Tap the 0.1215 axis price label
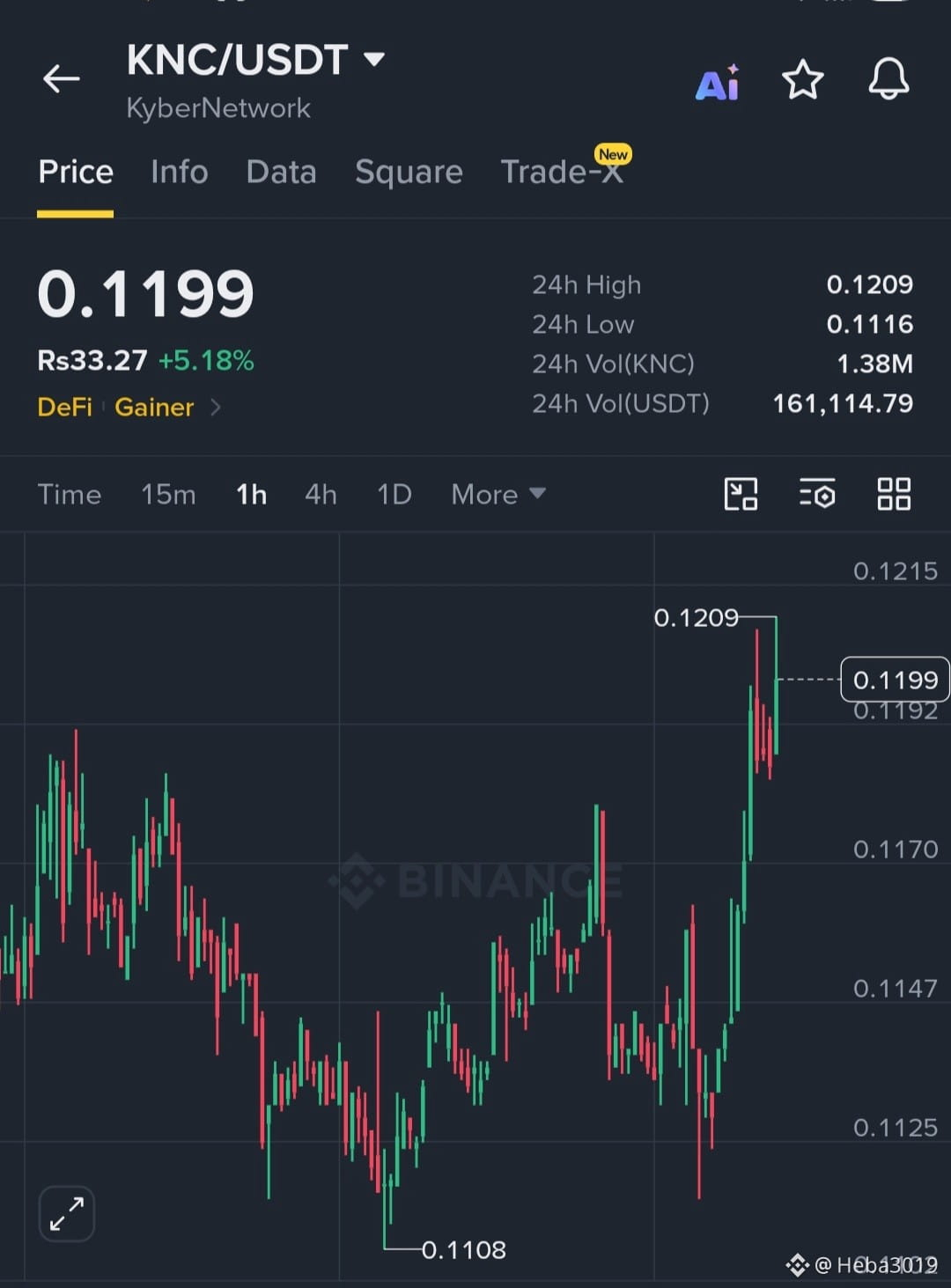 coord(896,570)
